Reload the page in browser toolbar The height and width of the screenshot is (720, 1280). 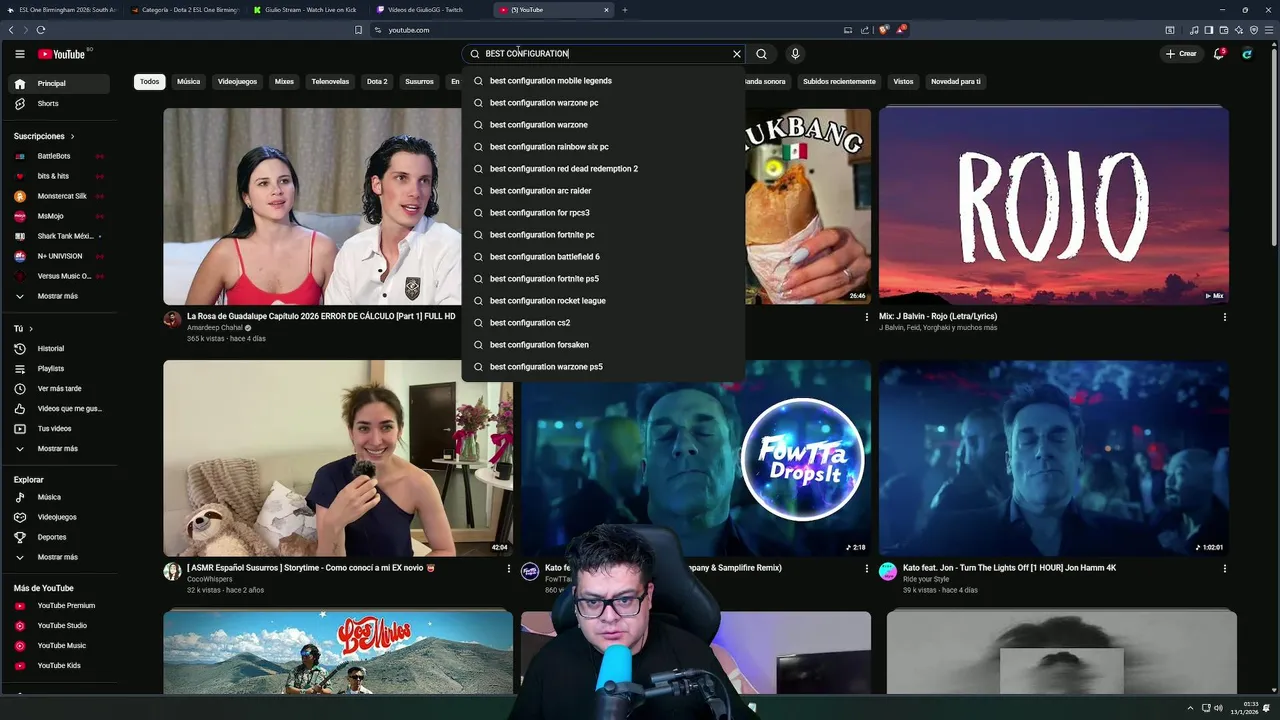click(41, 30)
